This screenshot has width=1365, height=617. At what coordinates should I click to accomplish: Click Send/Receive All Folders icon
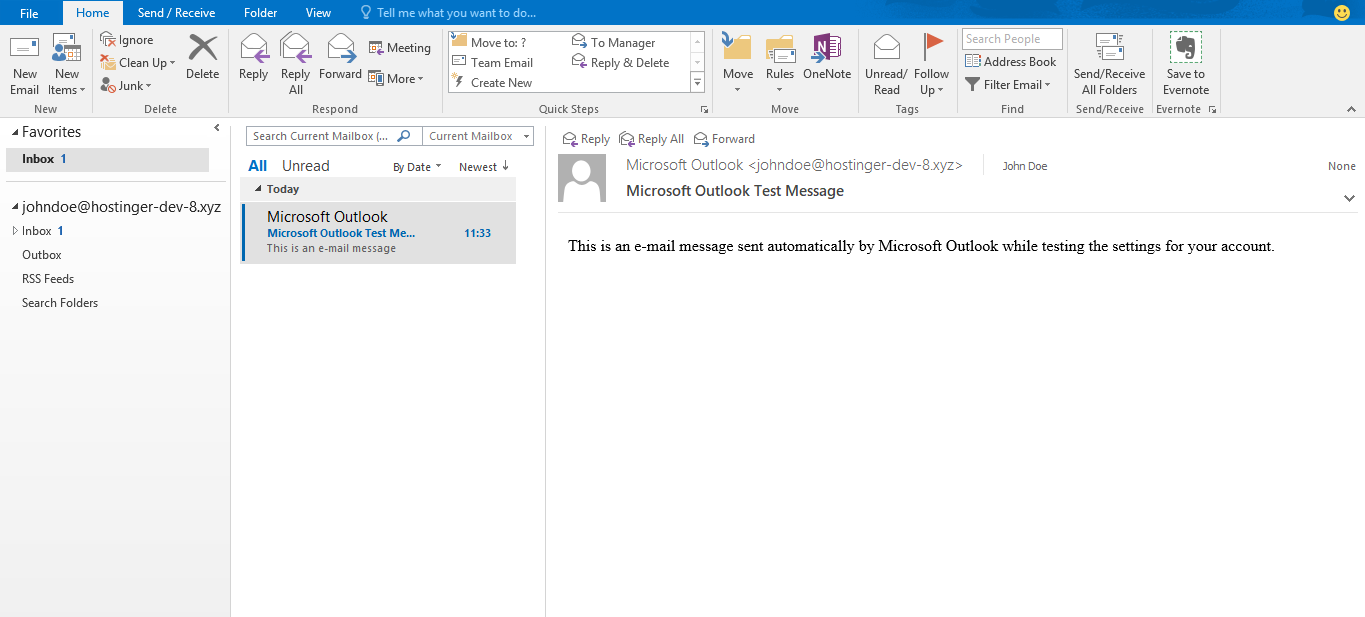(x=1109, y=49)
